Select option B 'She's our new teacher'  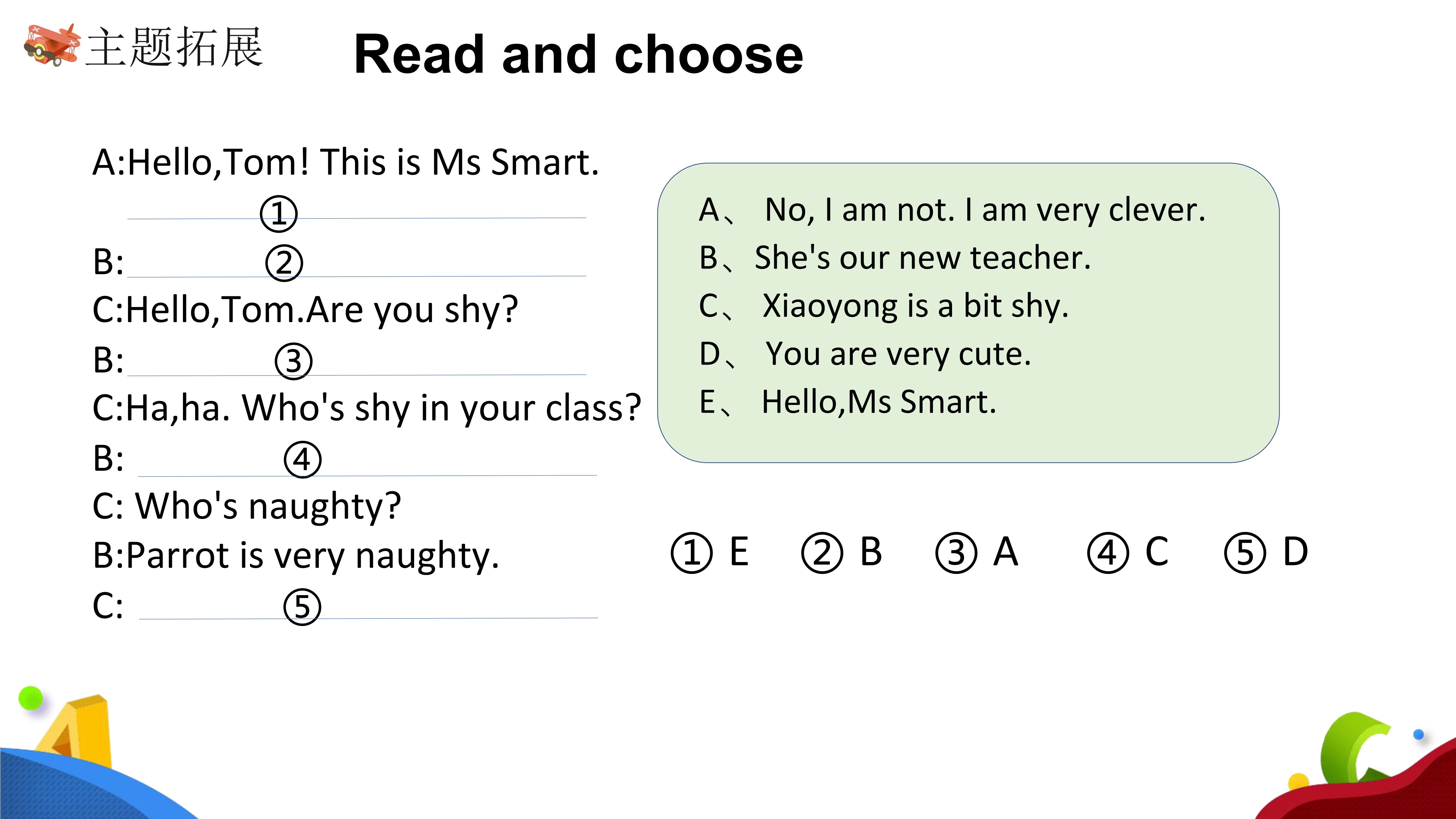pyautogui.click(x=895, y=258)
